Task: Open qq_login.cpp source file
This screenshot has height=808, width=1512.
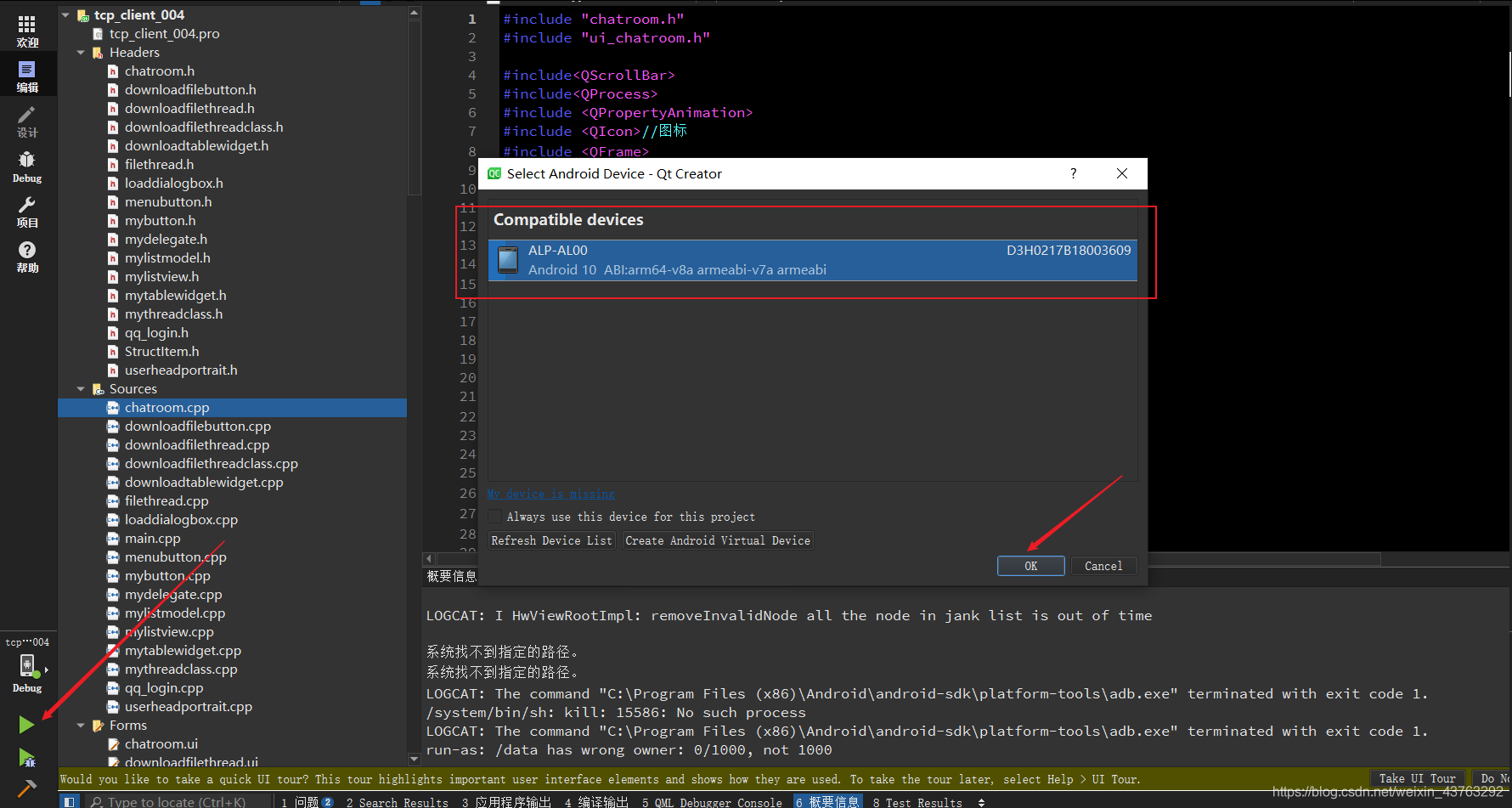Action: 164,688
